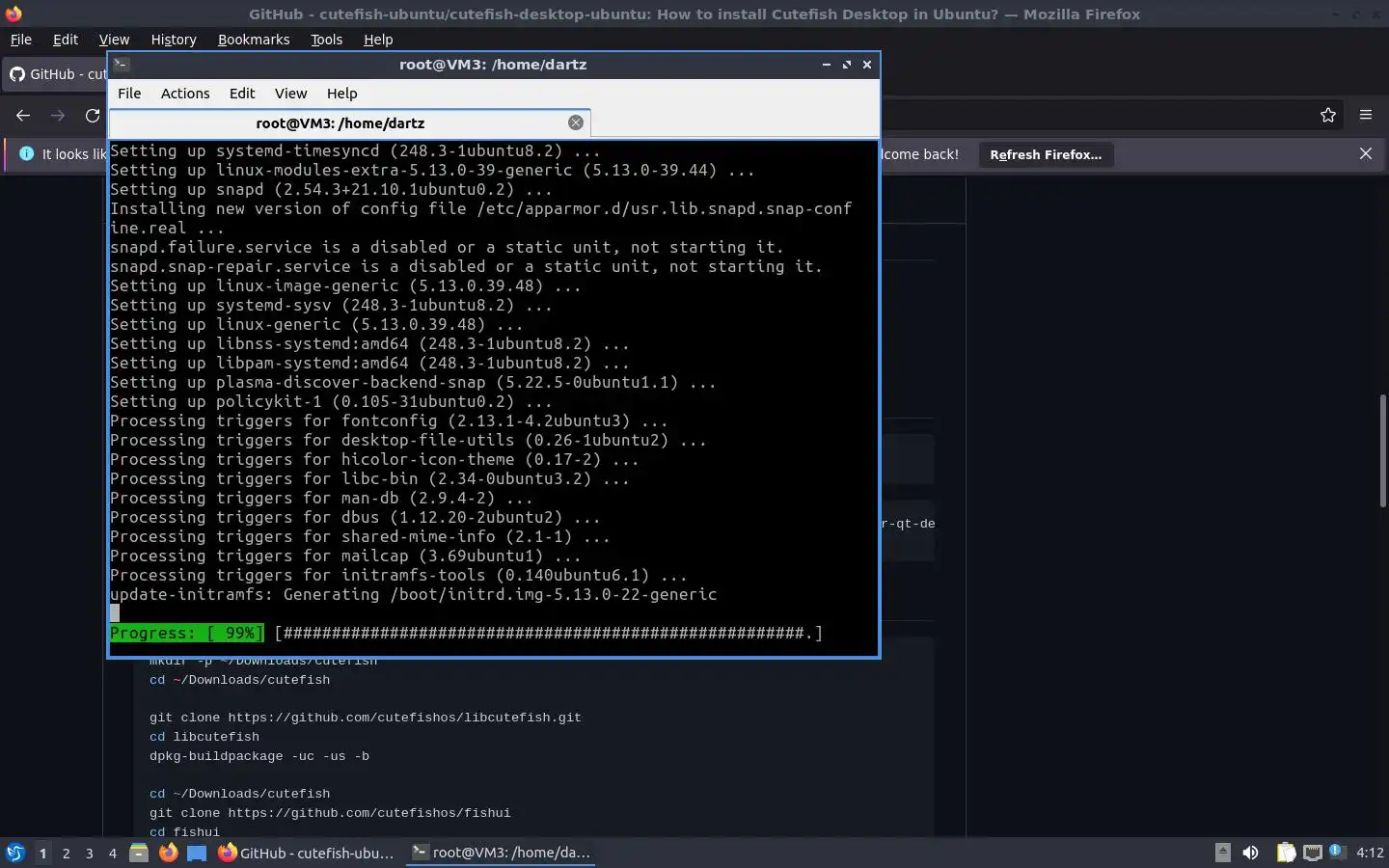Open the Firefox hamburger application menu
The width and height of the screenshot is (1389, 868).
tap(1366, 115)
